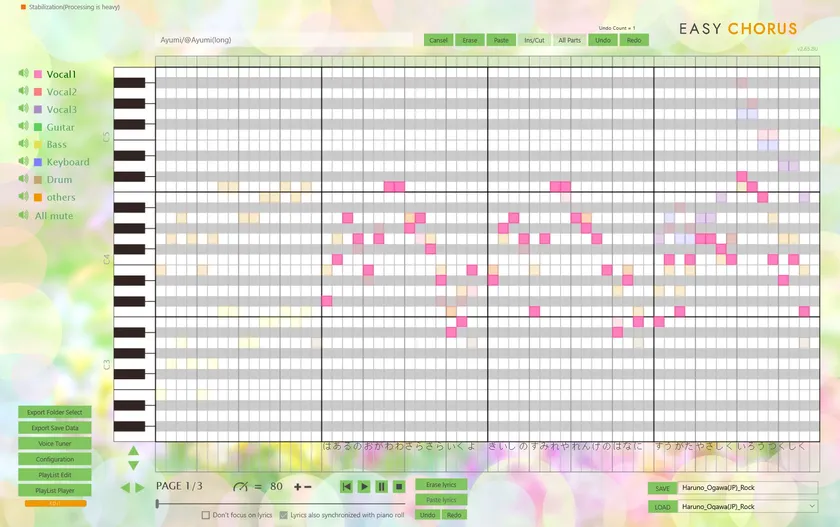Mute the Guitar track speaker icon
840x527 pixels.
tap(22, 127)
